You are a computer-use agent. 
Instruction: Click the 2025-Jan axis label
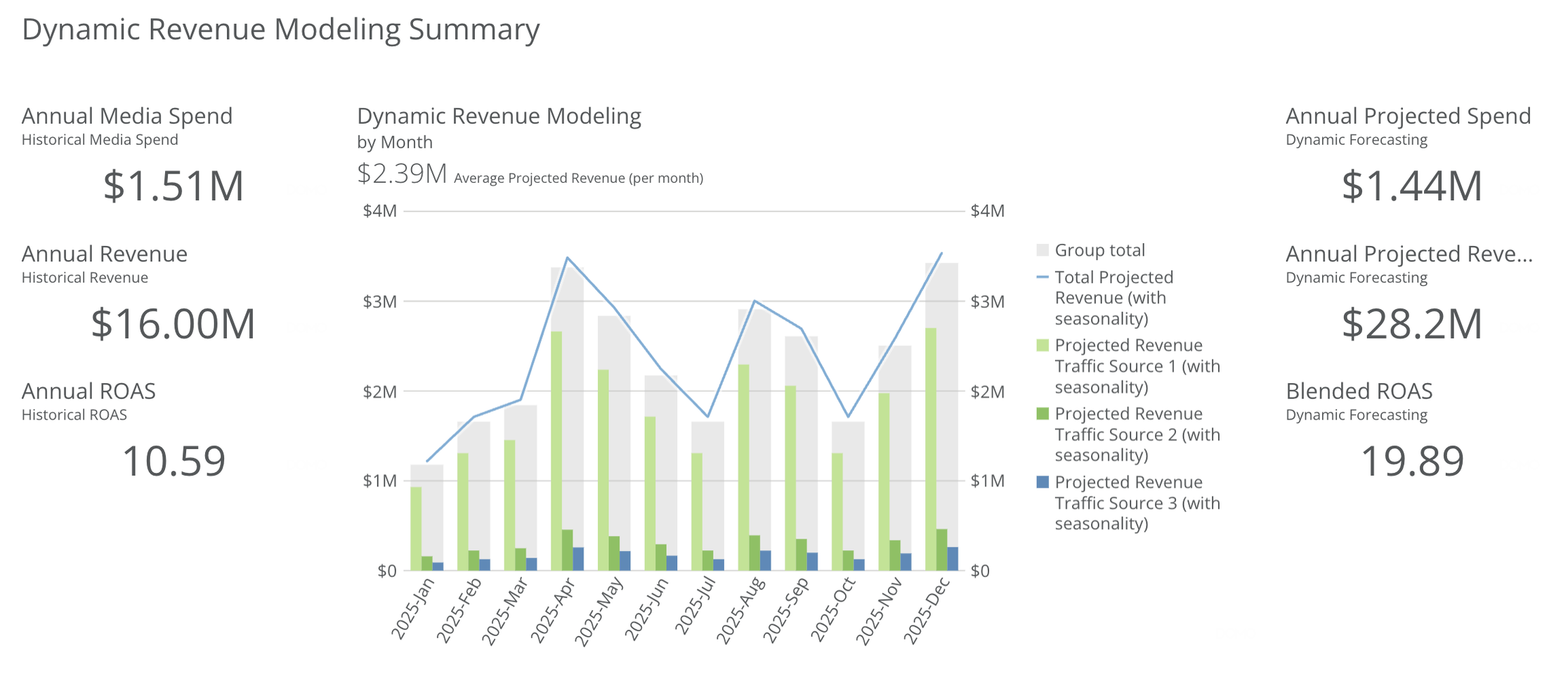414,609
